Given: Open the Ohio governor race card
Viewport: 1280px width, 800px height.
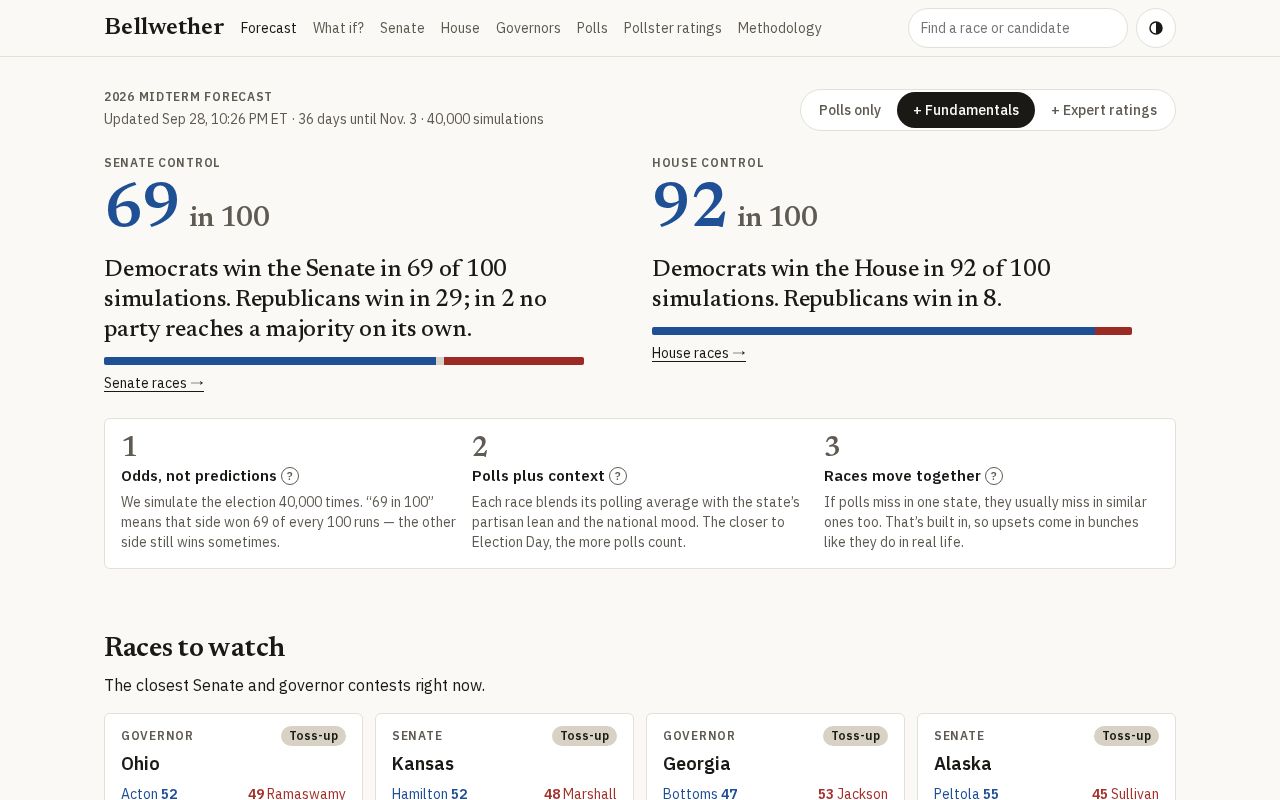Looking at the screenshot, I should [234, 757].
